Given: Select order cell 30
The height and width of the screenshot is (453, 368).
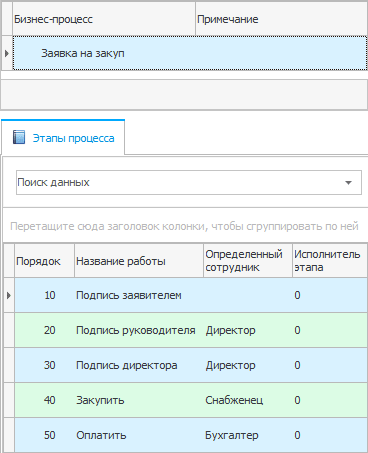Looking at the screenshot, I should click(44, 365).
